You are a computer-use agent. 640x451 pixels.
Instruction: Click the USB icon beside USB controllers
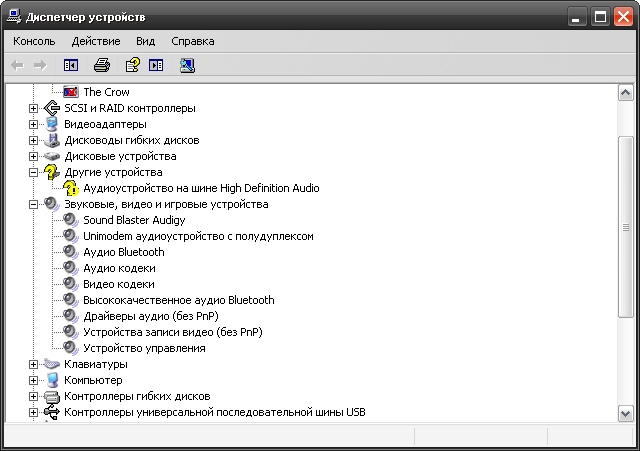[x=52, y=412]
